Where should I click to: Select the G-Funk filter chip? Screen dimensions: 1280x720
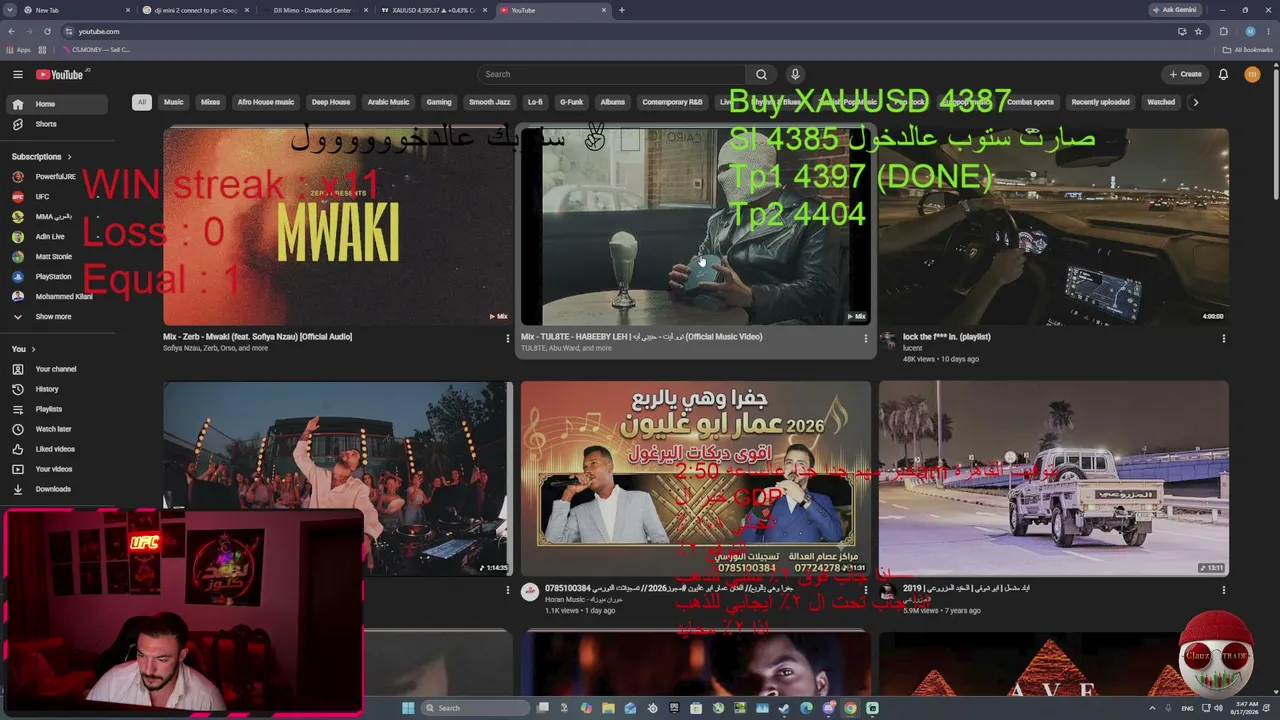571,102
